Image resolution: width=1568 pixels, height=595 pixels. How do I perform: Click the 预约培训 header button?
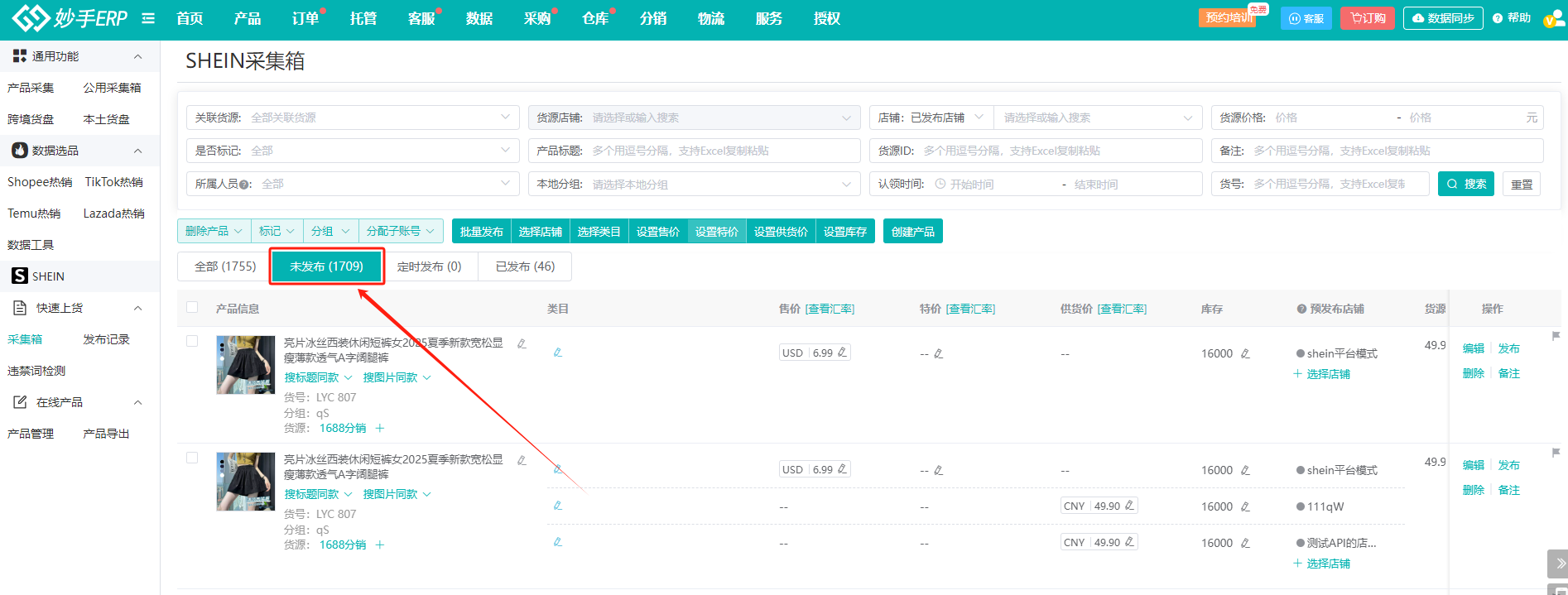[1227, 18]
